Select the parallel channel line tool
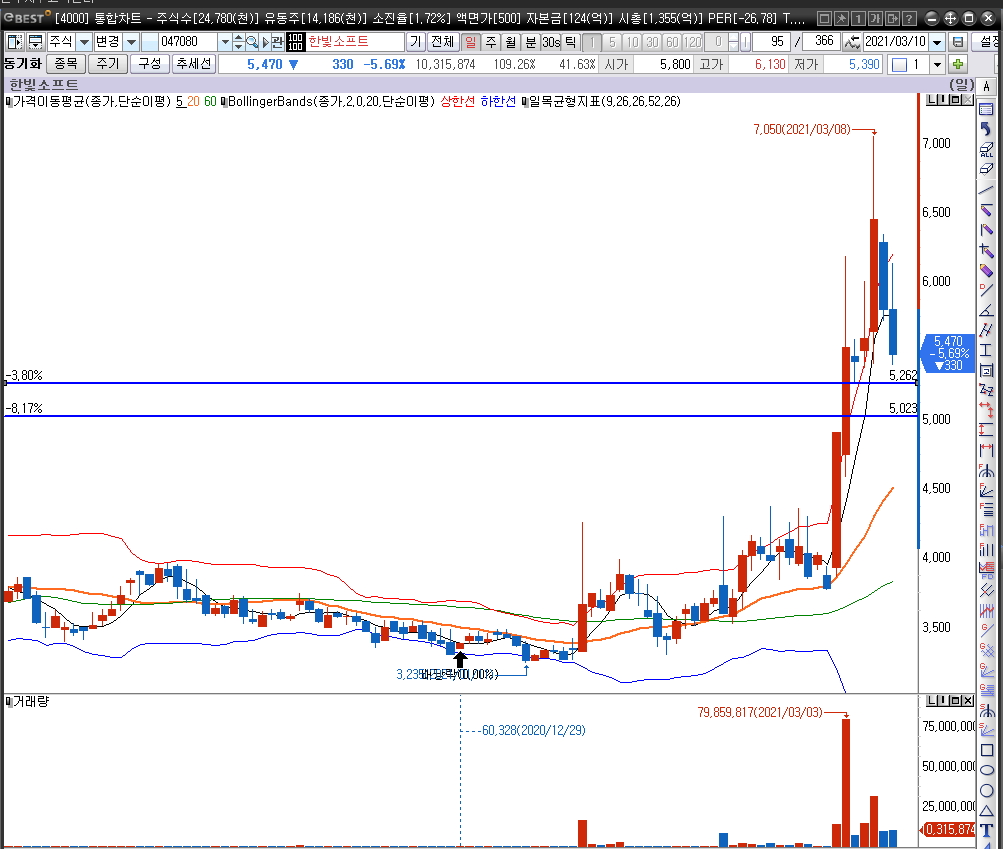The image size is (1003, 849). pos(986,330)
